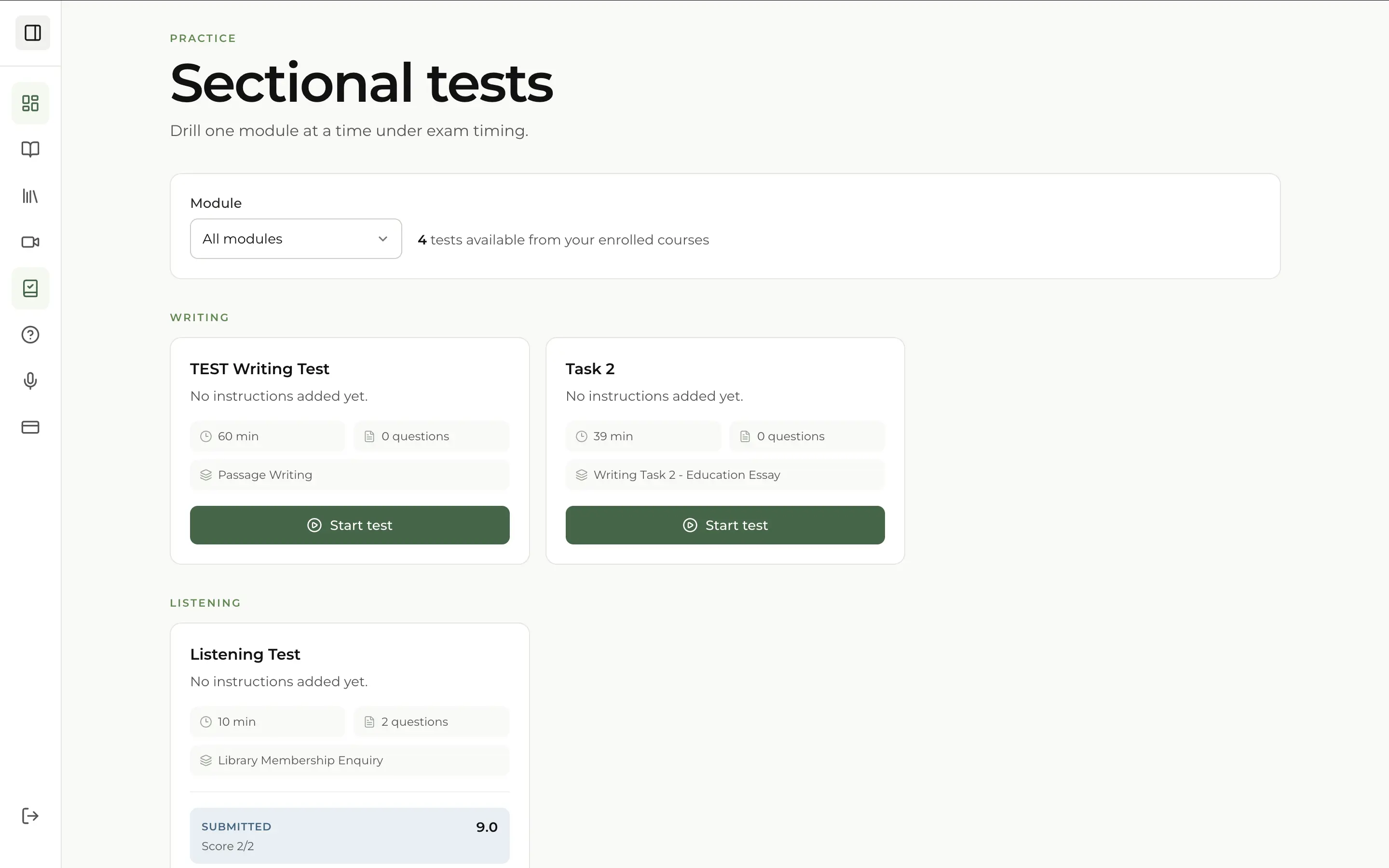Click the Library Membership Enquiry label
Screen dimensions: 1389x868
point(300,760)
